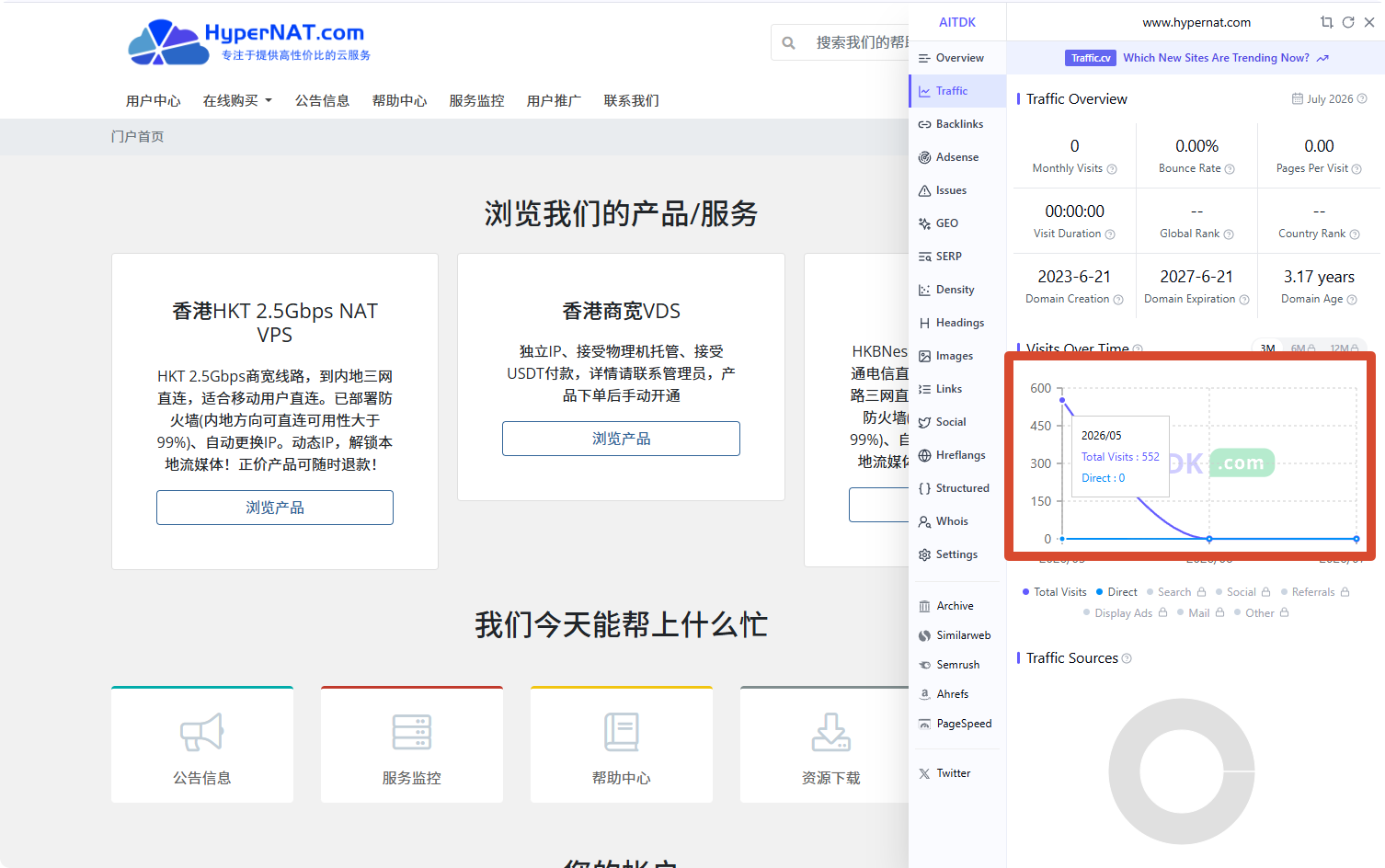Click the 2026/07 data point on chart
This screenshot has height=868, width=1385.
tap(1356, 539)
